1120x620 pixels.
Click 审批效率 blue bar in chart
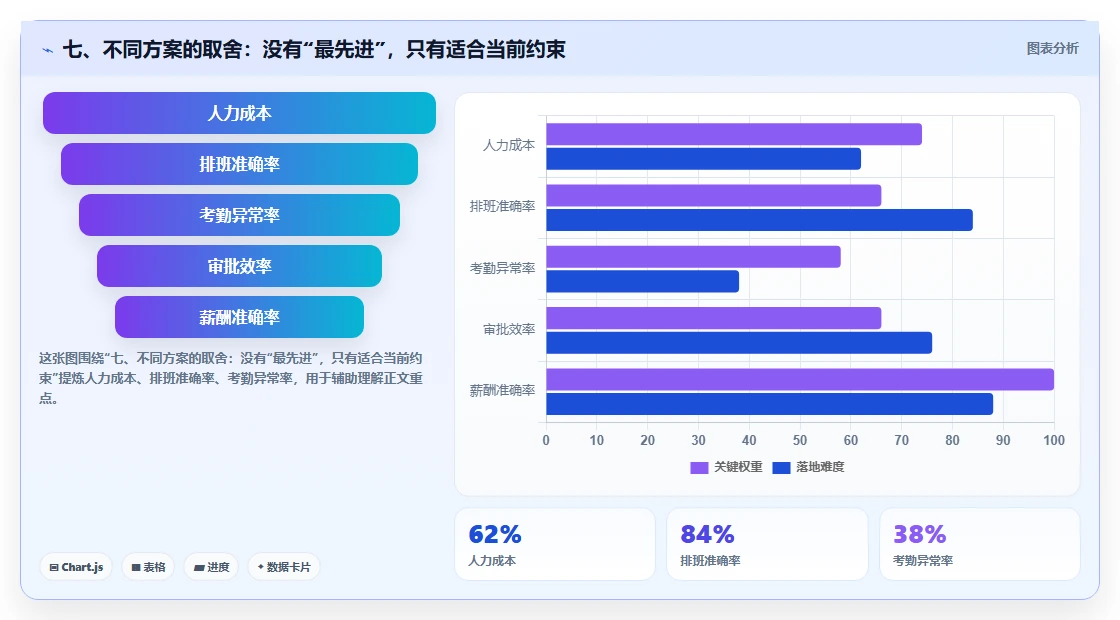point(739,343)
